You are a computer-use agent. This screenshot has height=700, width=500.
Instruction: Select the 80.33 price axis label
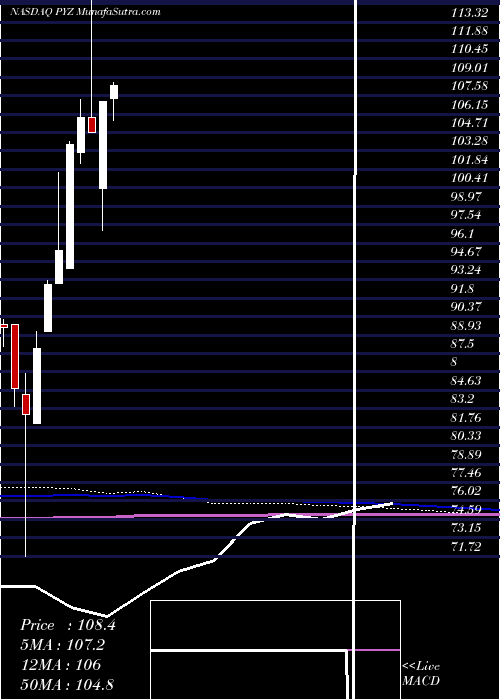pyautogui.click(x=467, y=436)
